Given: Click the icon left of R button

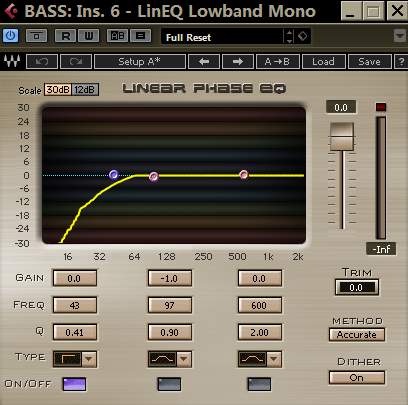Looking at the screenshot, I should (37, 36).
